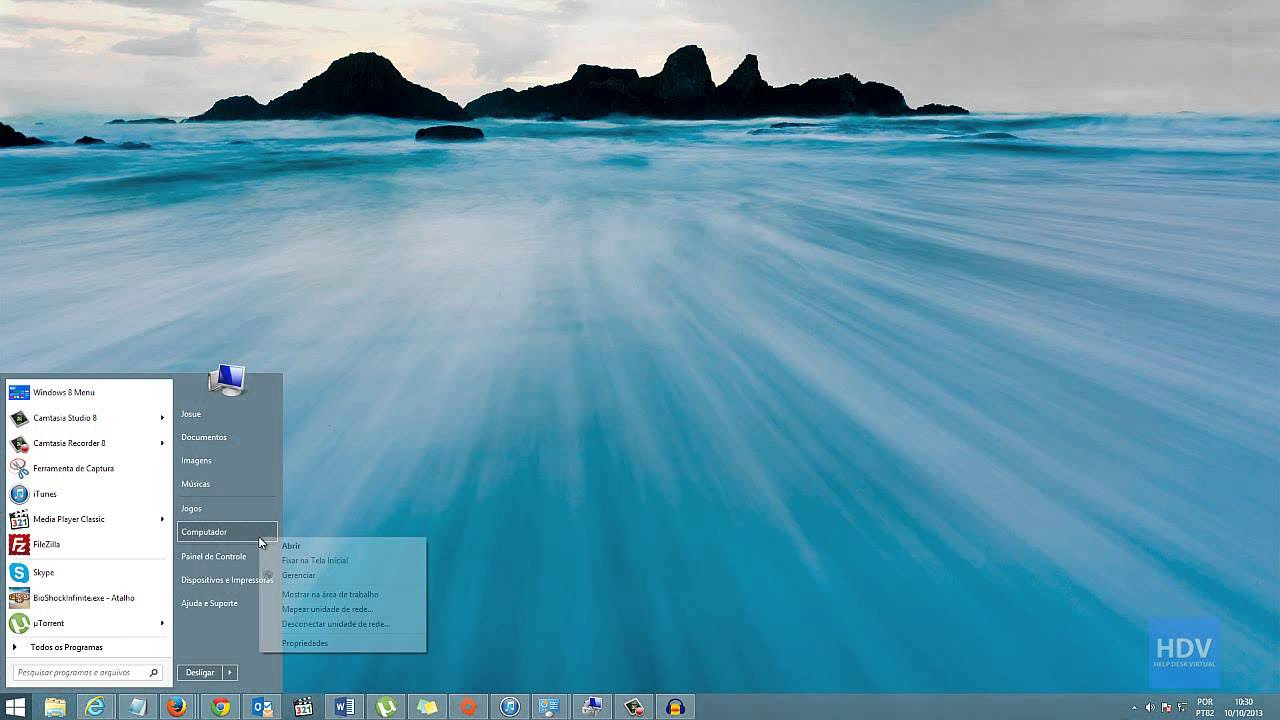This screenshot has height=720, width=1280.
Task: Open Painel de Controle
Action: [214, 556]
